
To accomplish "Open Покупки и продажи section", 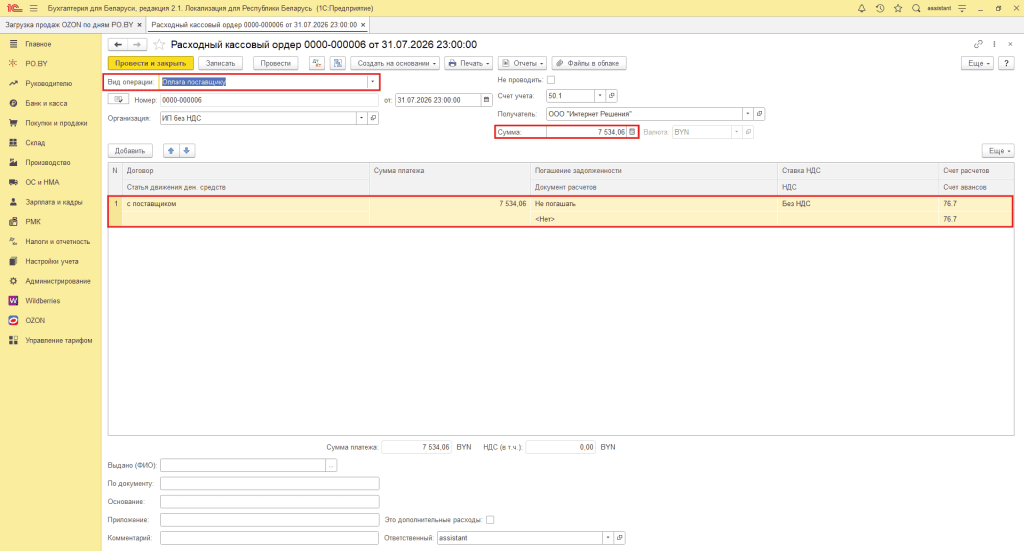I will [x=56, y=123].
